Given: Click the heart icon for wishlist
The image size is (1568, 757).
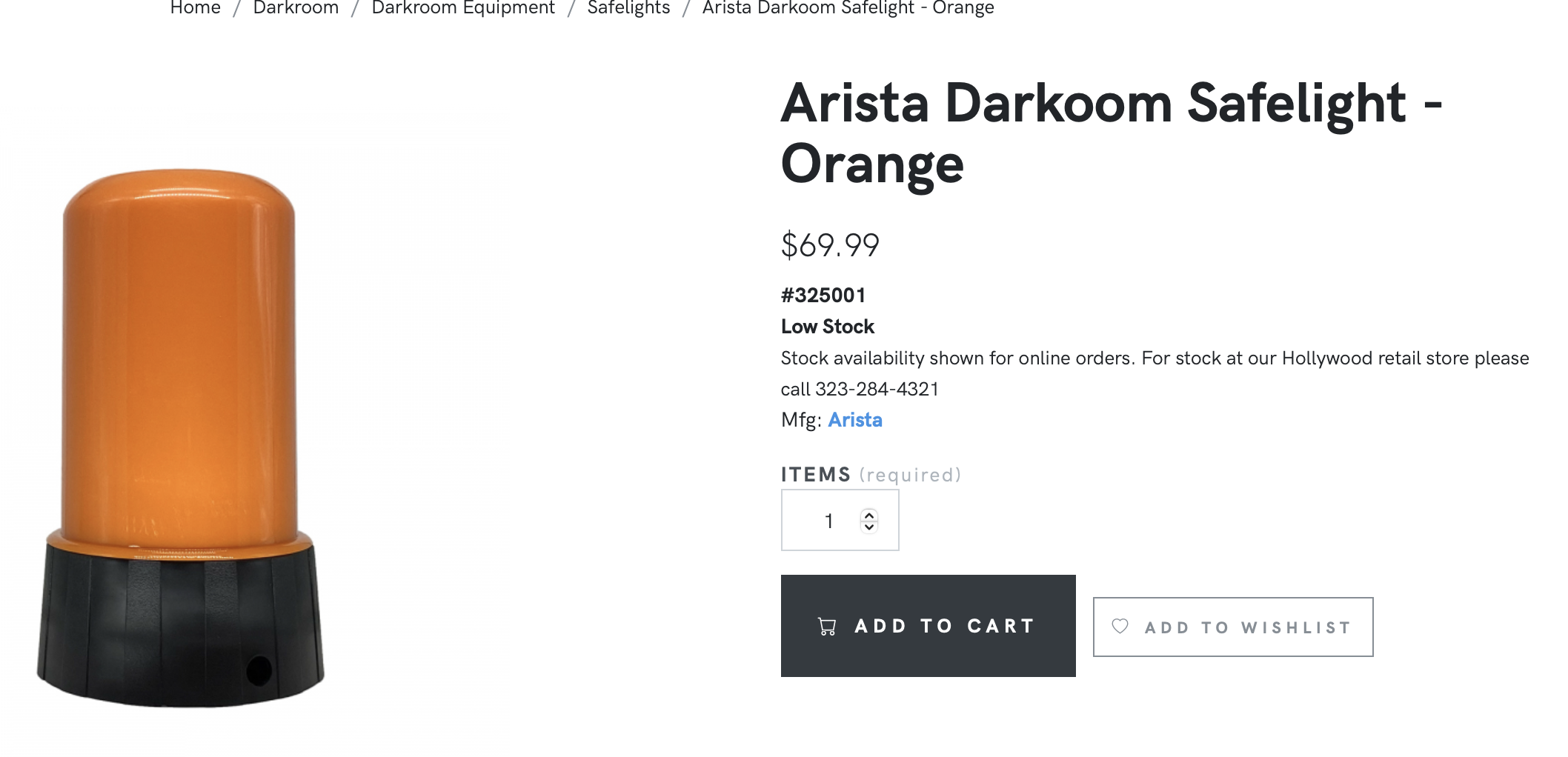Looking at the screenshot, I should click(x=1120, y=627).
